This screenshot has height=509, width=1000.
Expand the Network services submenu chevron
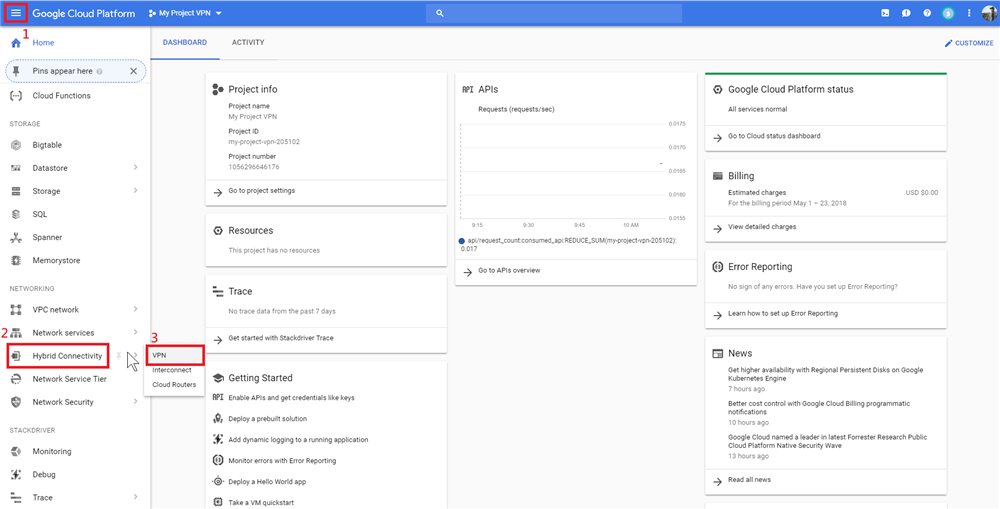pyautogui.click(x=135, y=332)
